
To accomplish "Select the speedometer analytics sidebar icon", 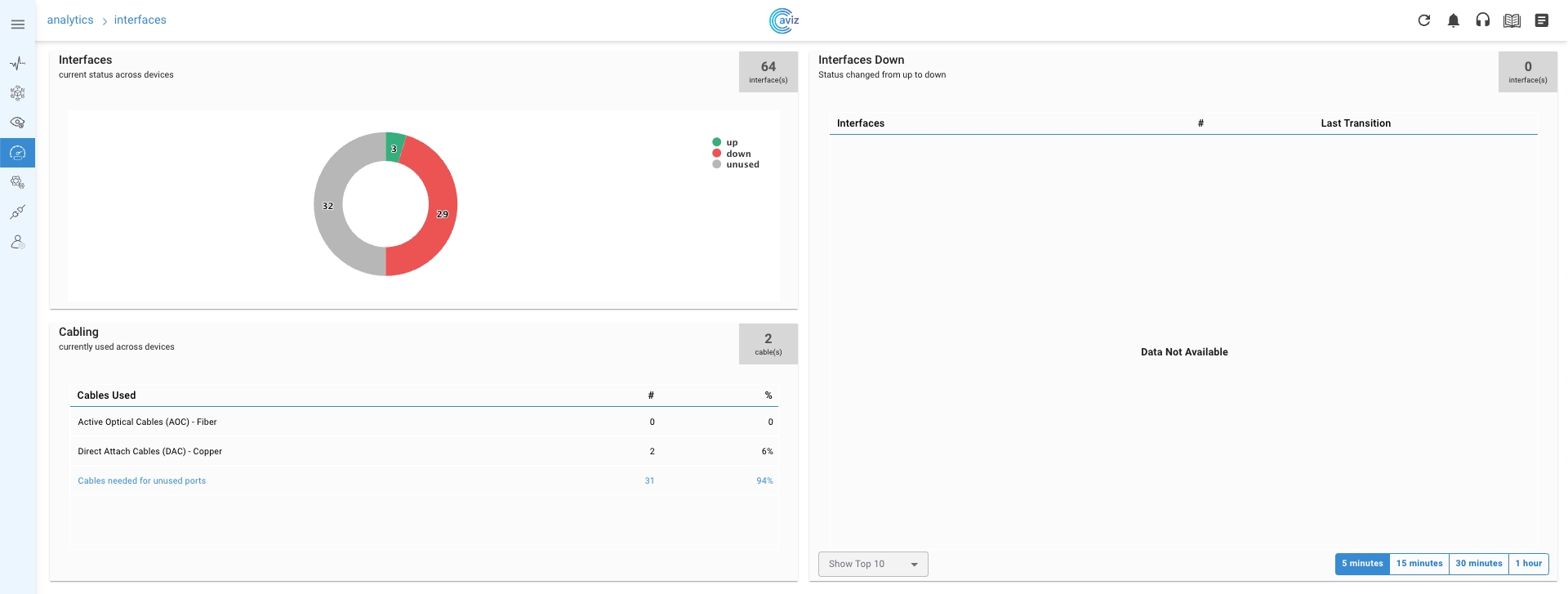I will tap(17, 153).
